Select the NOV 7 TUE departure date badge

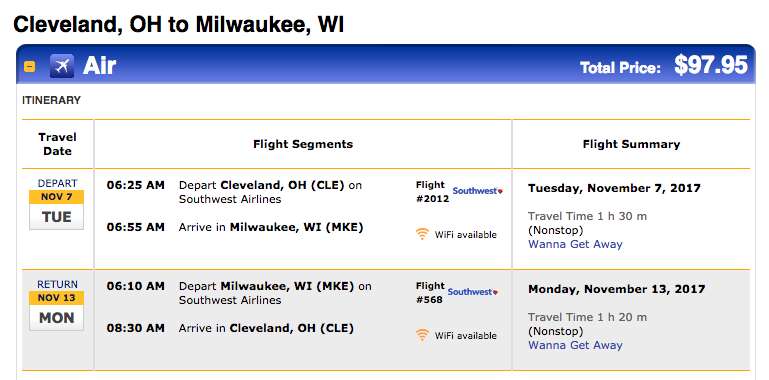56,209
